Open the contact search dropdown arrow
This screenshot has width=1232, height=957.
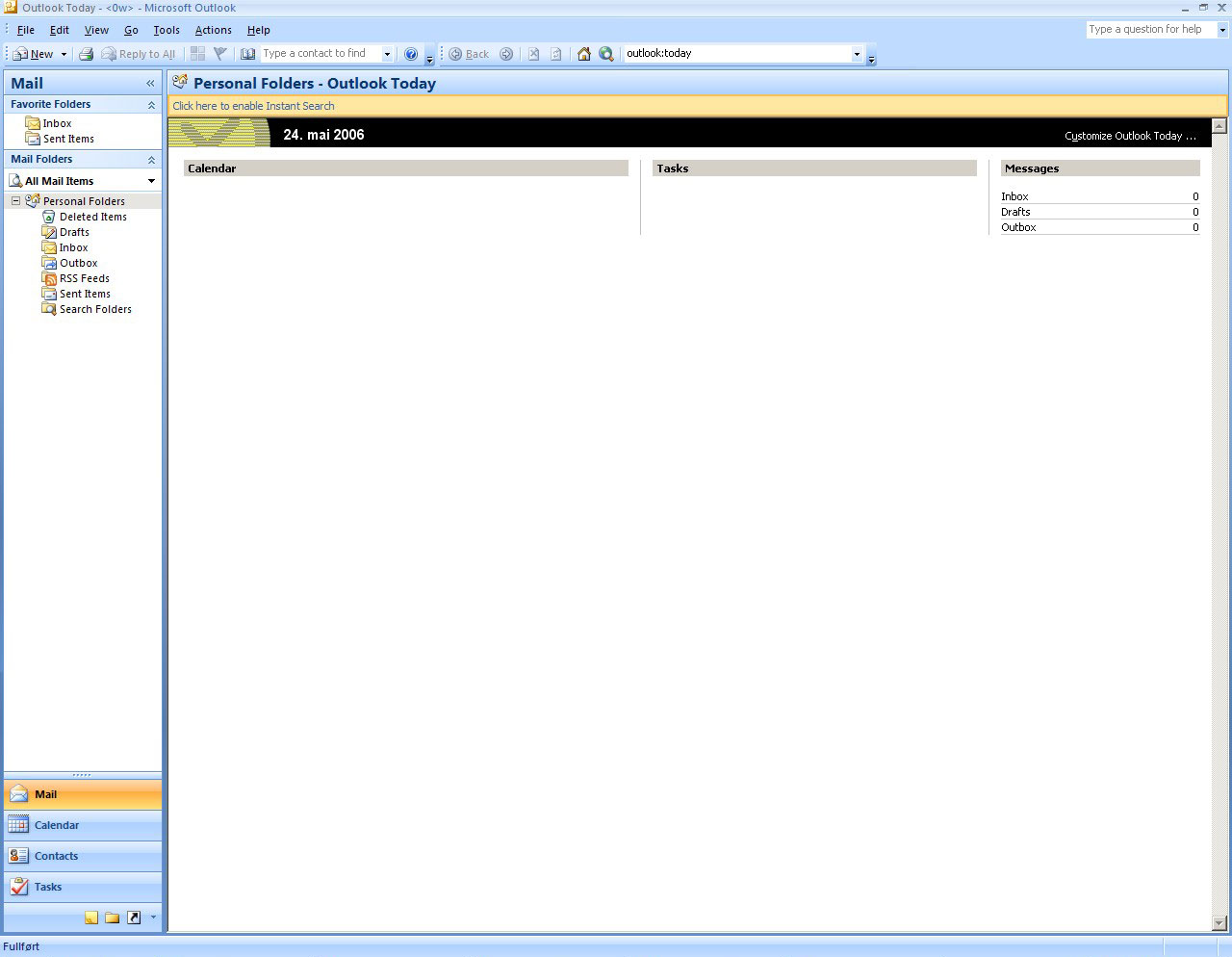387,54
